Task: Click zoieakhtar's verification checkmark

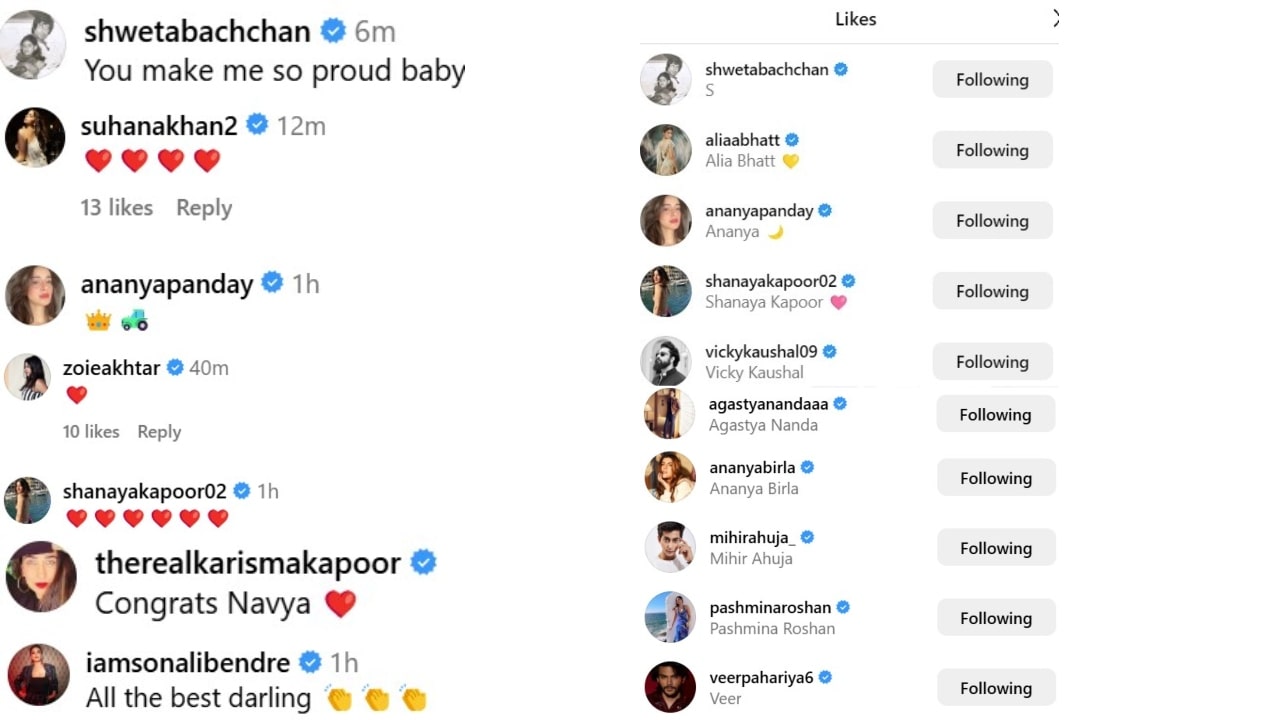Action: [x=175, y=367]
